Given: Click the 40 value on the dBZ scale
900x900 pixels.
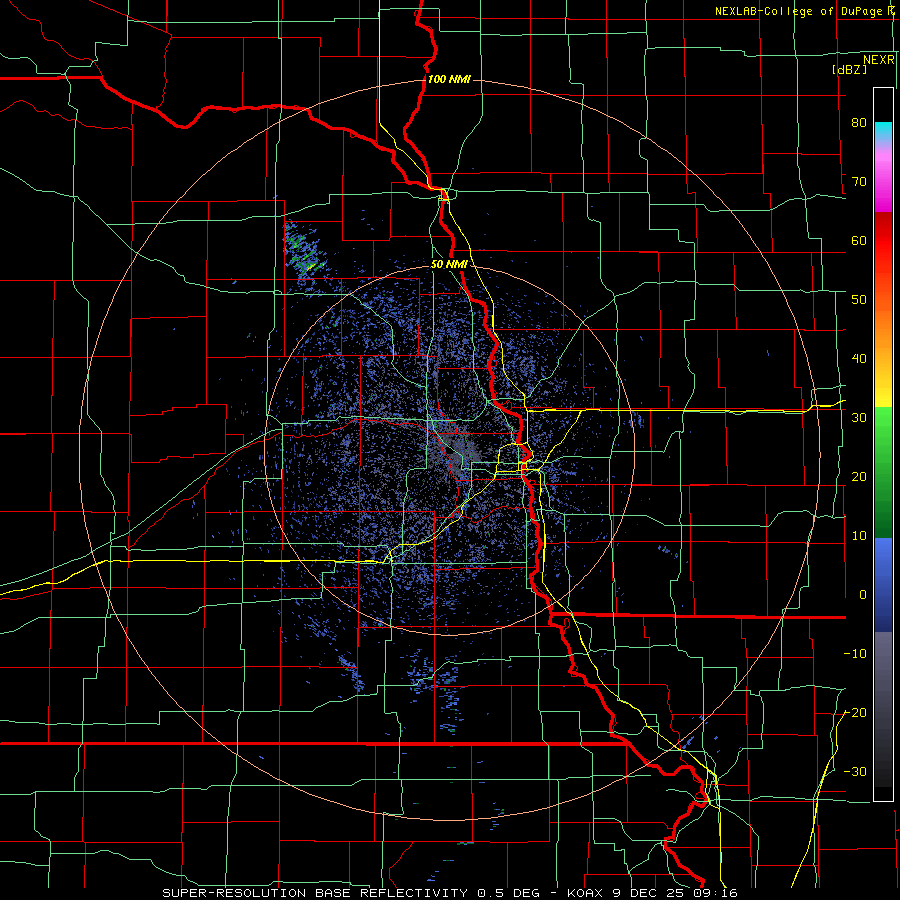Looking at the screenshot, I should [859, 359].
